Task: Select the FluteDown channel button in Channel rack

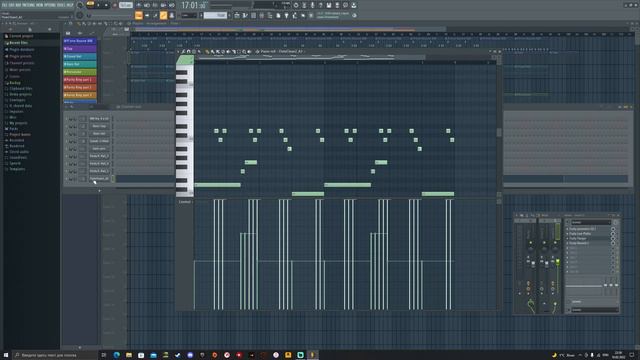Action: pyautogui.click(x=99, y=178)
